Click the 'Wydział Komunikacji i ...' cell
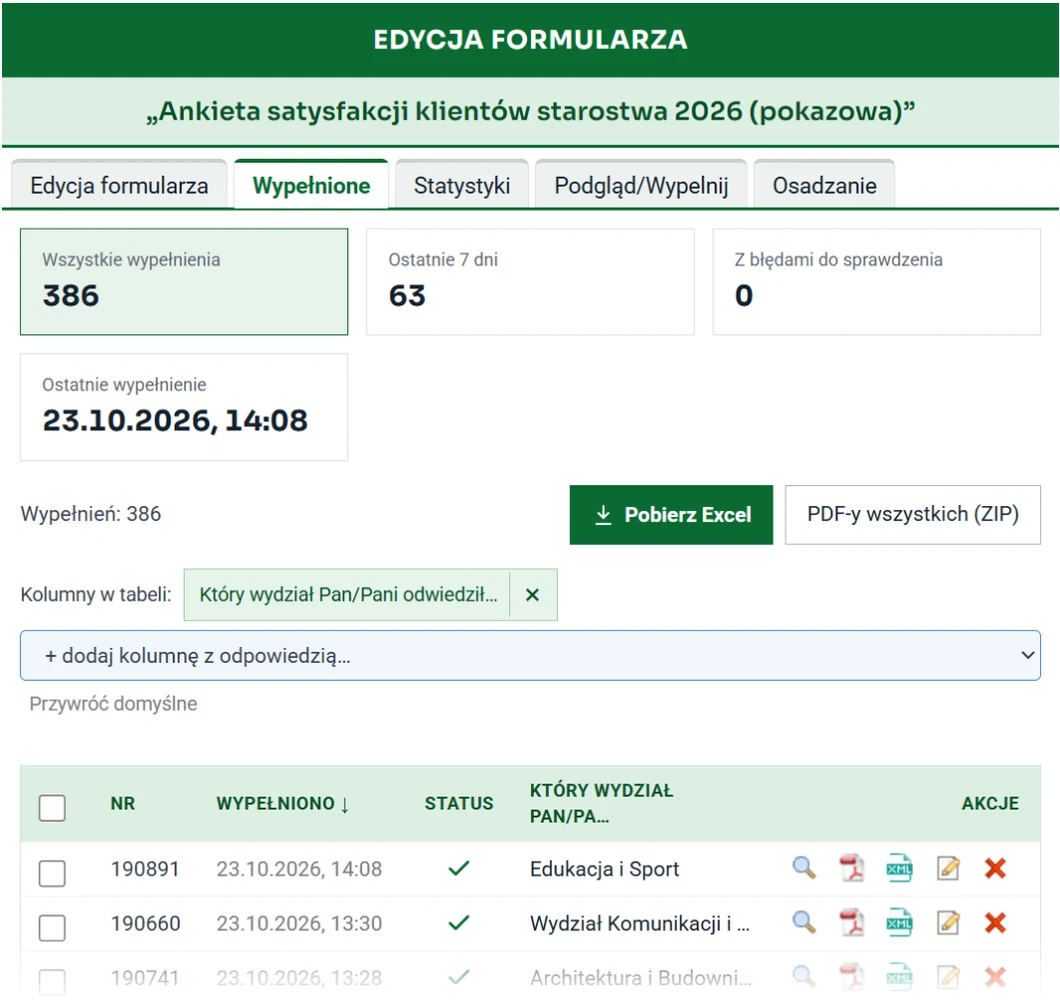Image resolution: width=1060 pixels, height=1000 pixels. tap(640, 924)
